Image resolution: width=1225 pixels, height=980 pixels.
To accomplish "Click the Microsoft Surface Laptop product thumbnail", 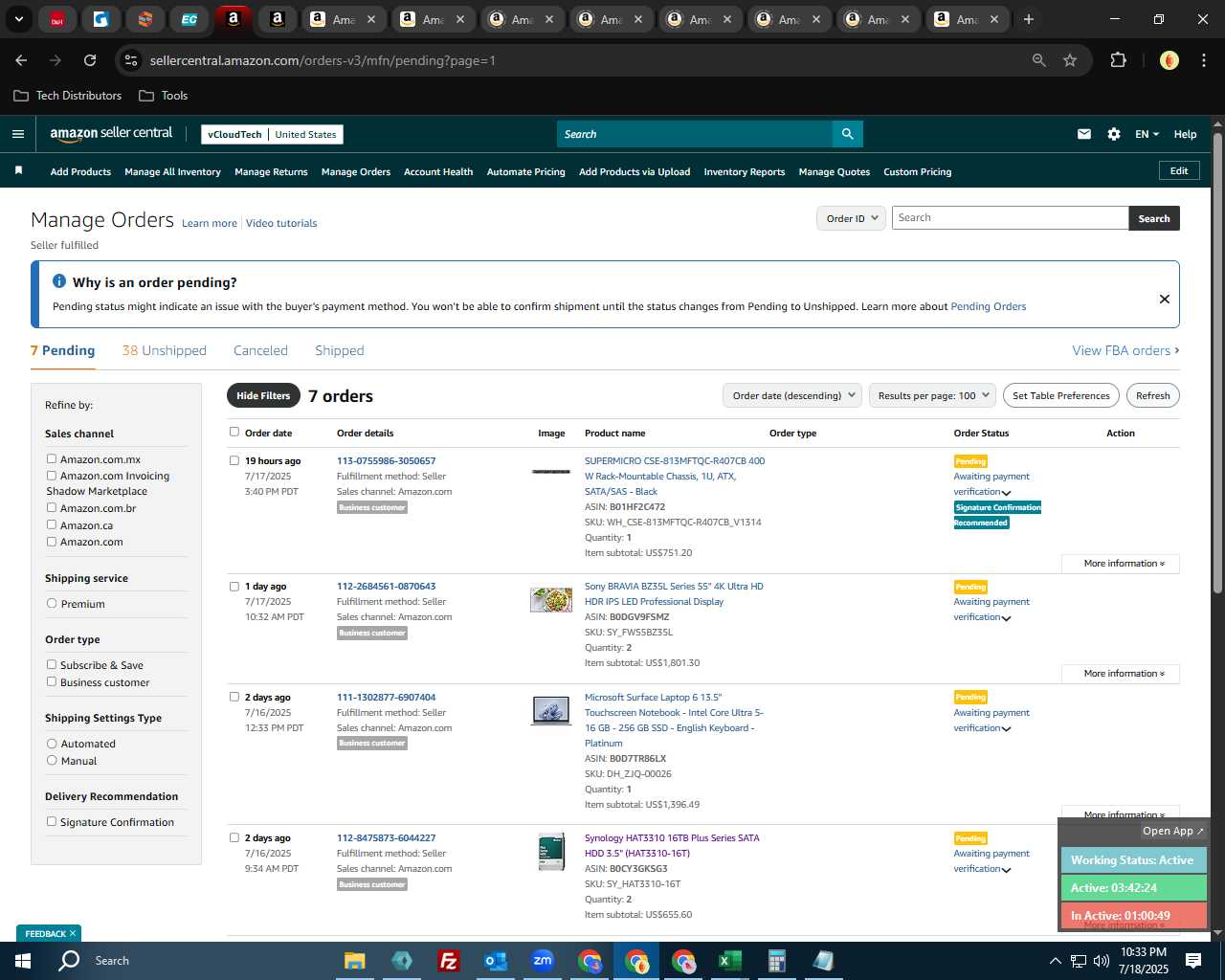I will click(551, 711).
